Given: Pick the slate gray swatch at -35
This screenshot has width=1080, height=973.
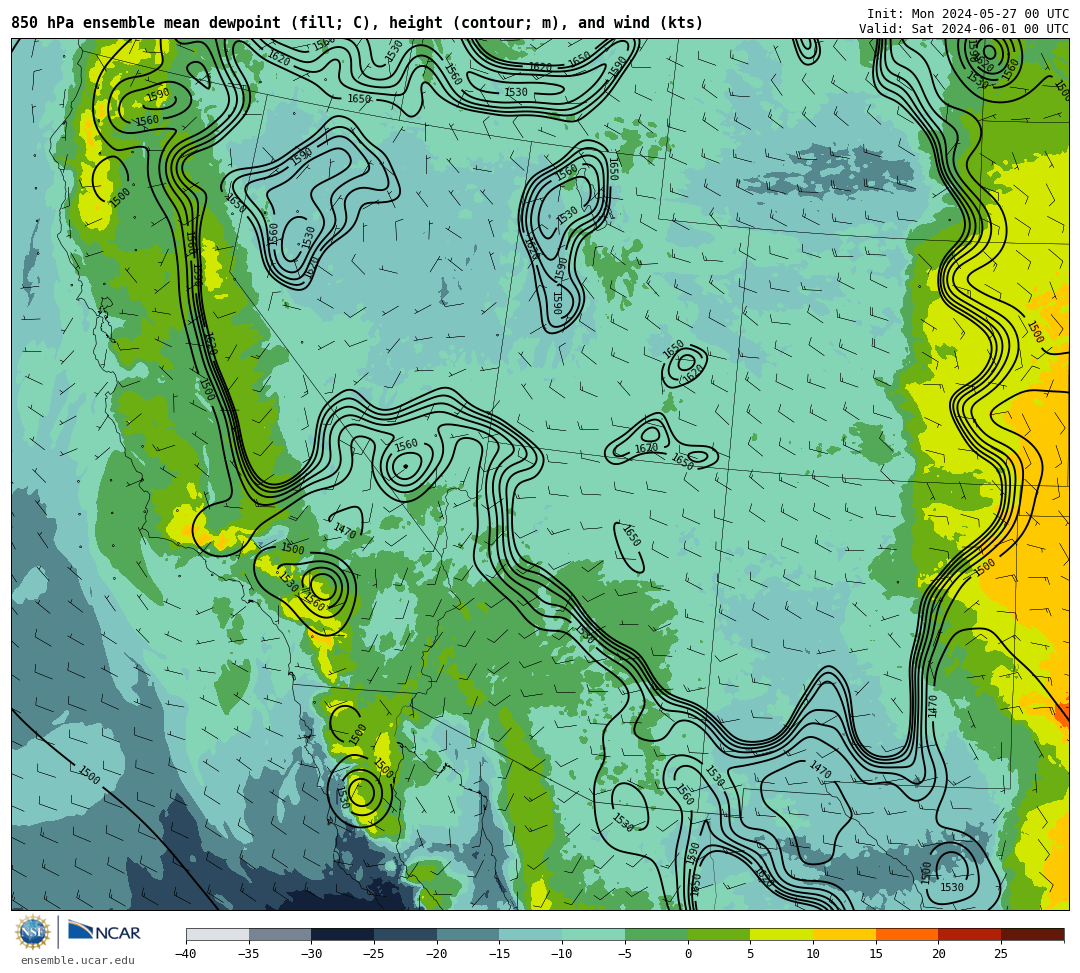Looking at the screenshot, I should pos(280,934).
